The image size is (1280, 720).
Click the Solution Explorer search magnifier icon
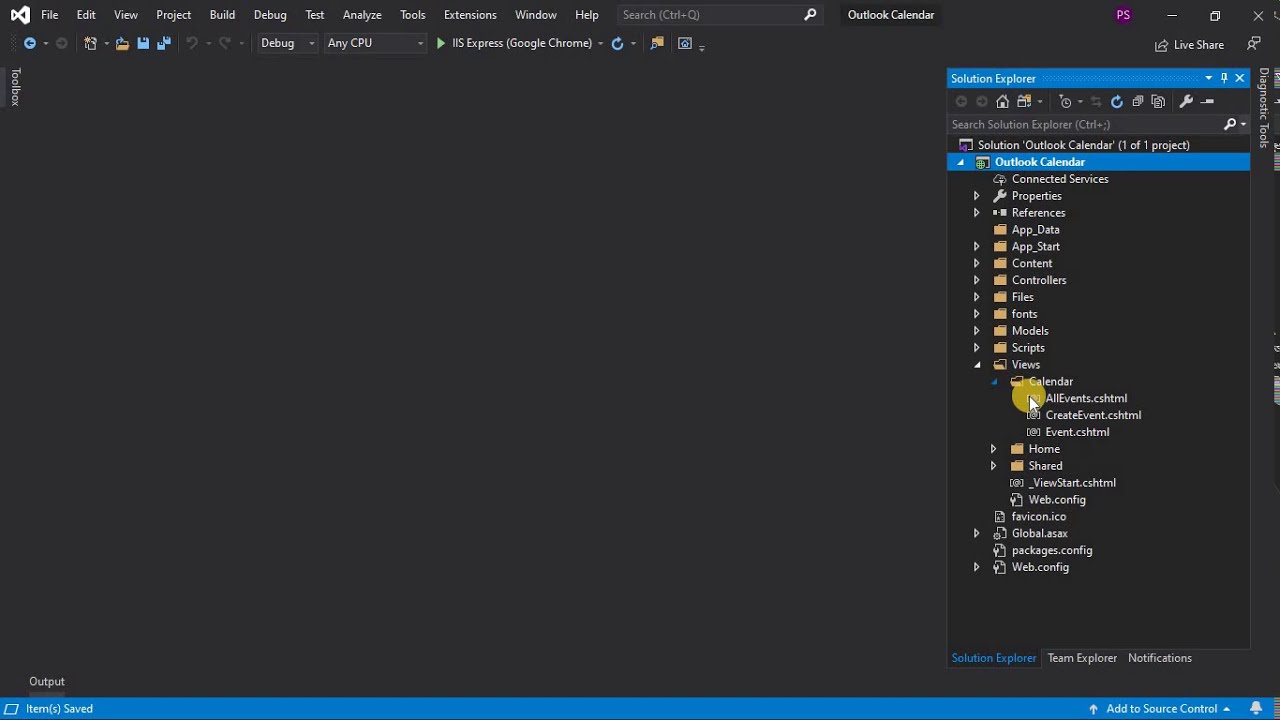click(x=1230, y=124)
